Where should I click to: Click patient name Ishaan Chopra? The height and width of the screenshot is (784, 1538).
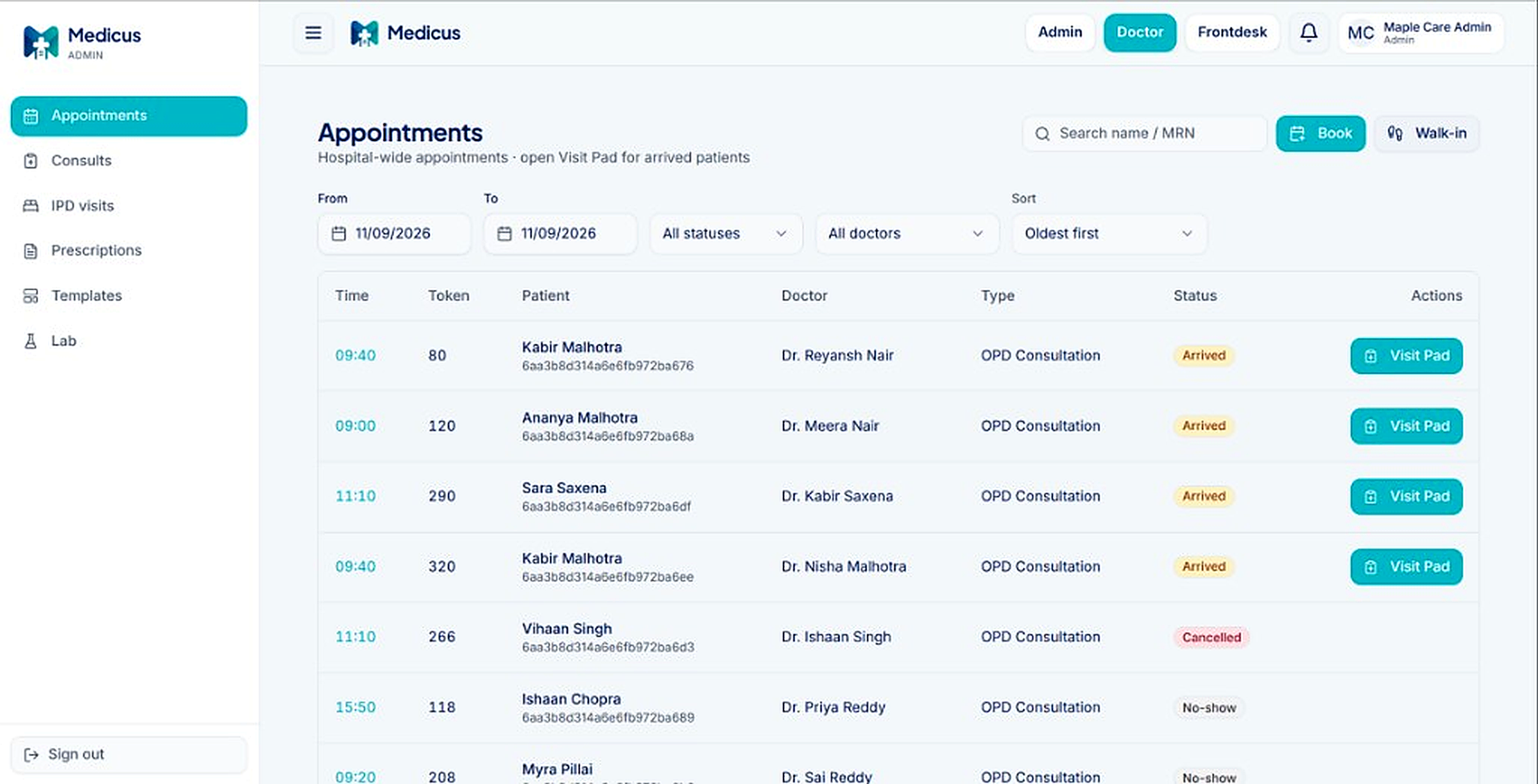[x=571, y=699]
